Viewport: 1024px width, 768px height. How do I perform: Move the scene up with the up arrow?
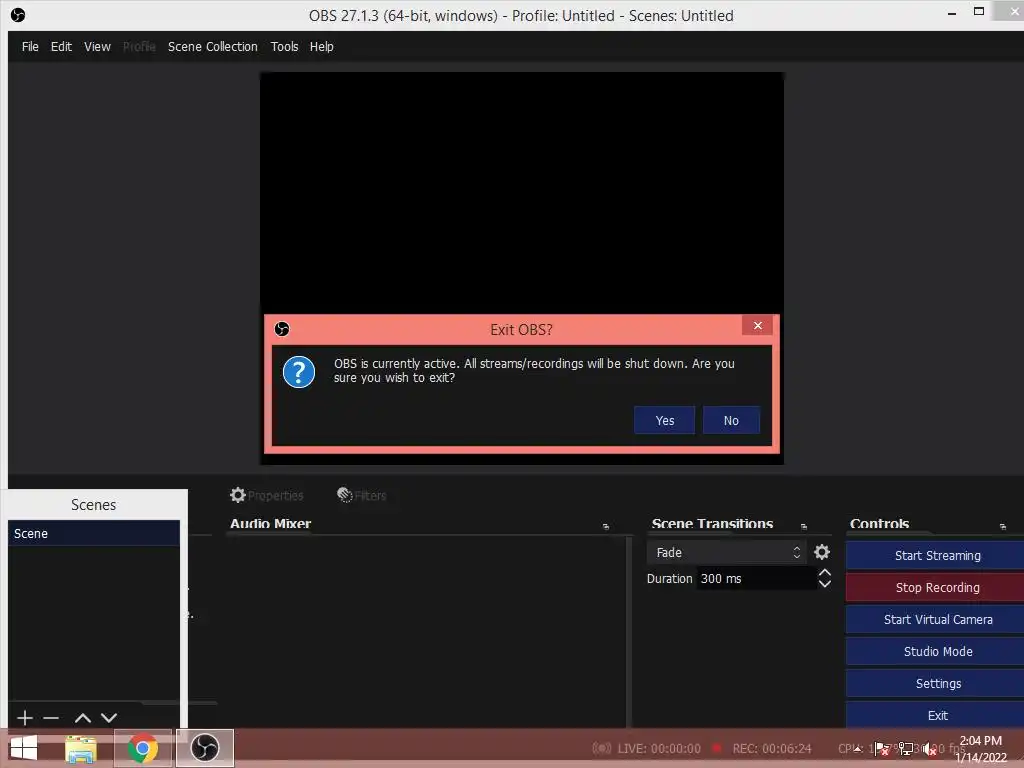click(82, 718)
